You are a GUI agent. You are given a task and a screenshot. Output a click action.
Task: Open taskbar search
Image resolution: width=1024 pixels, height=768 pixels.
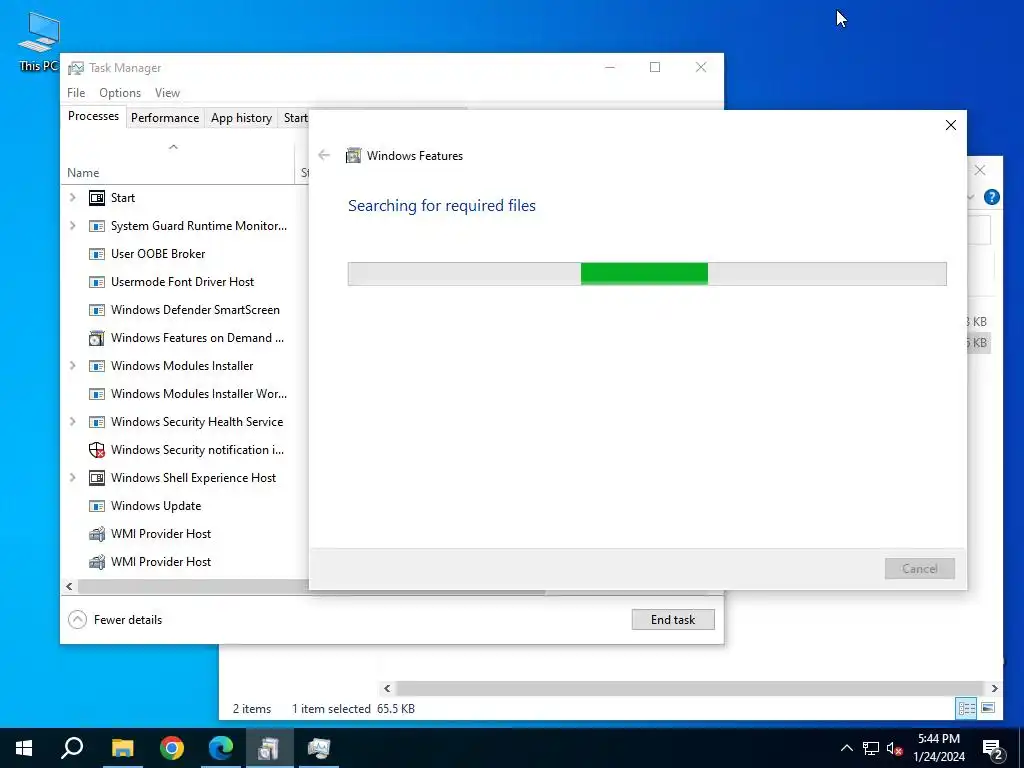coord(72,748)
